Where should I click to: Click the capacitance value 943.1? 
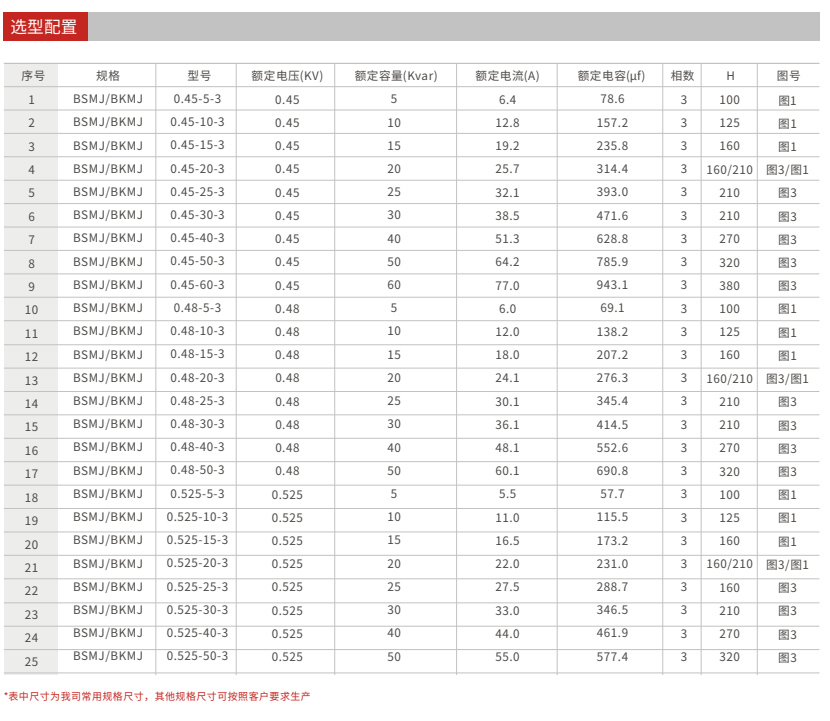612,285
